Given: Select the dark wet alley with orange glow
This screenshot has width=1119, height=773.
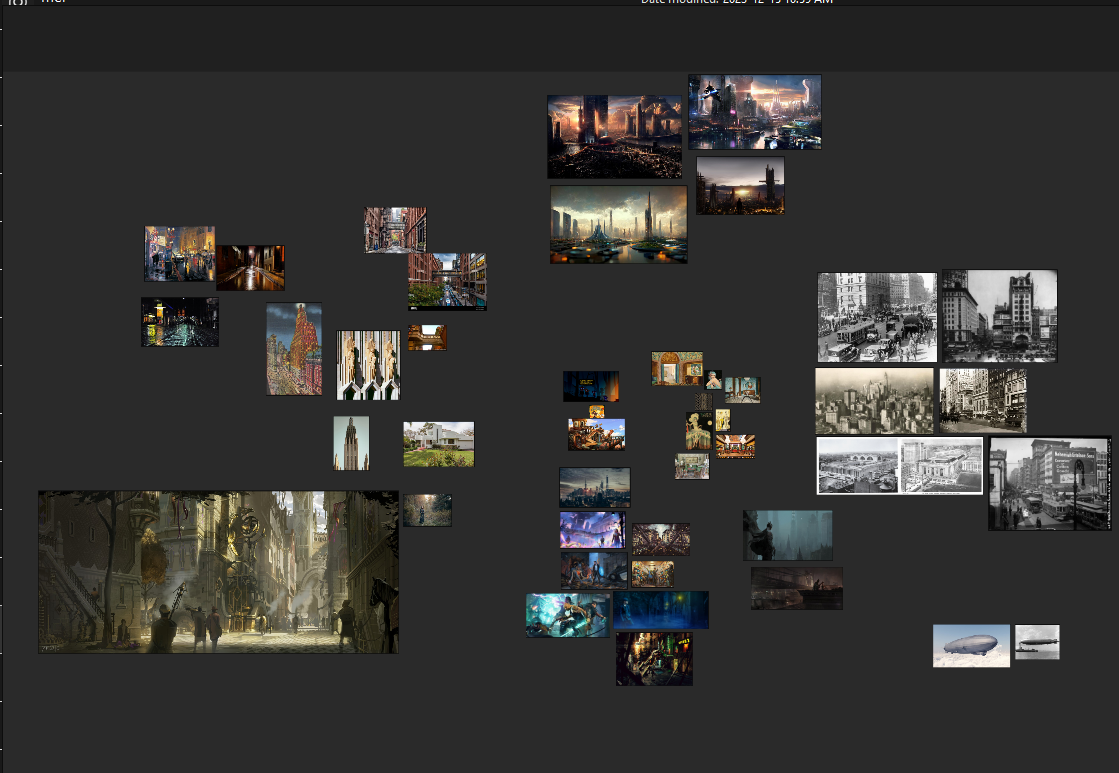Looking at the screenshot, I should 250,268.
